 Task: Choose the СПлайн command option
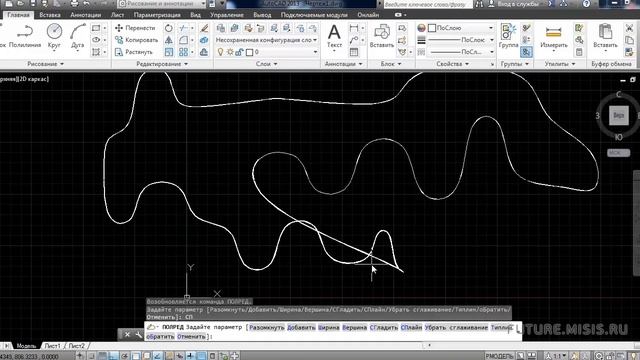click(411, 327)
